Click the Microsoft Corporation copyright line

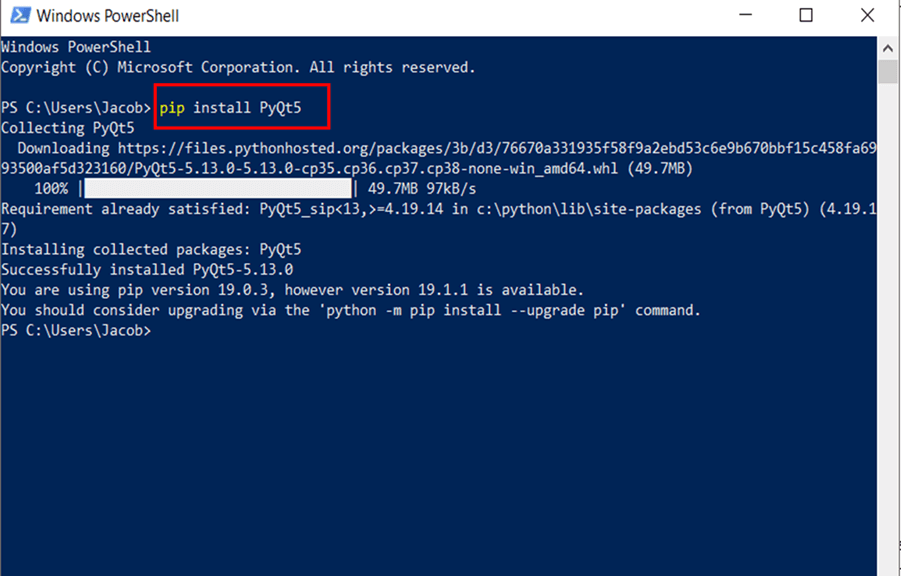[x=238, y=67]
